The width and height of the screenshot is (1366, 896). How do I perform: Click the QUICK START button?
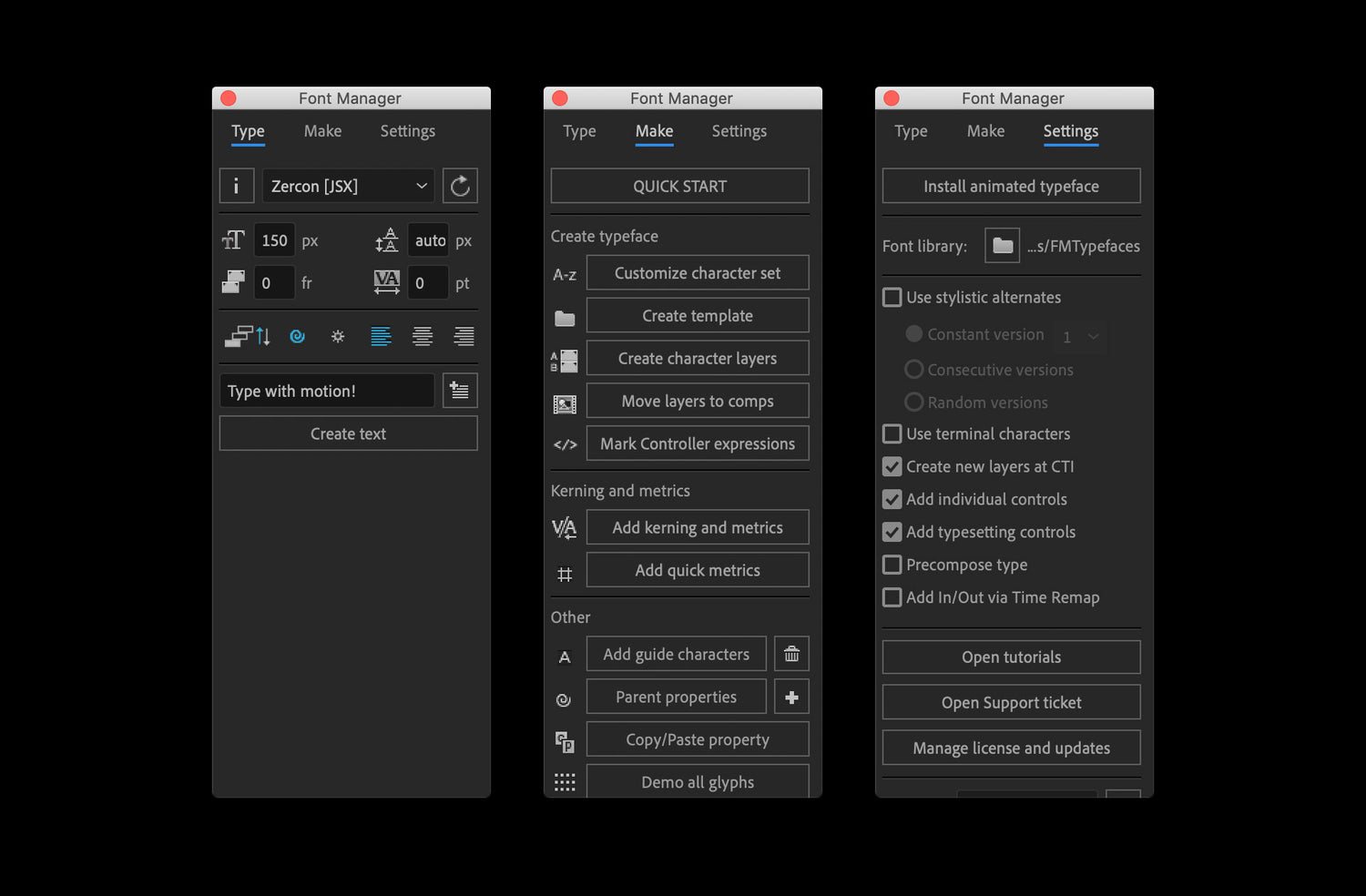pos(679,186)
